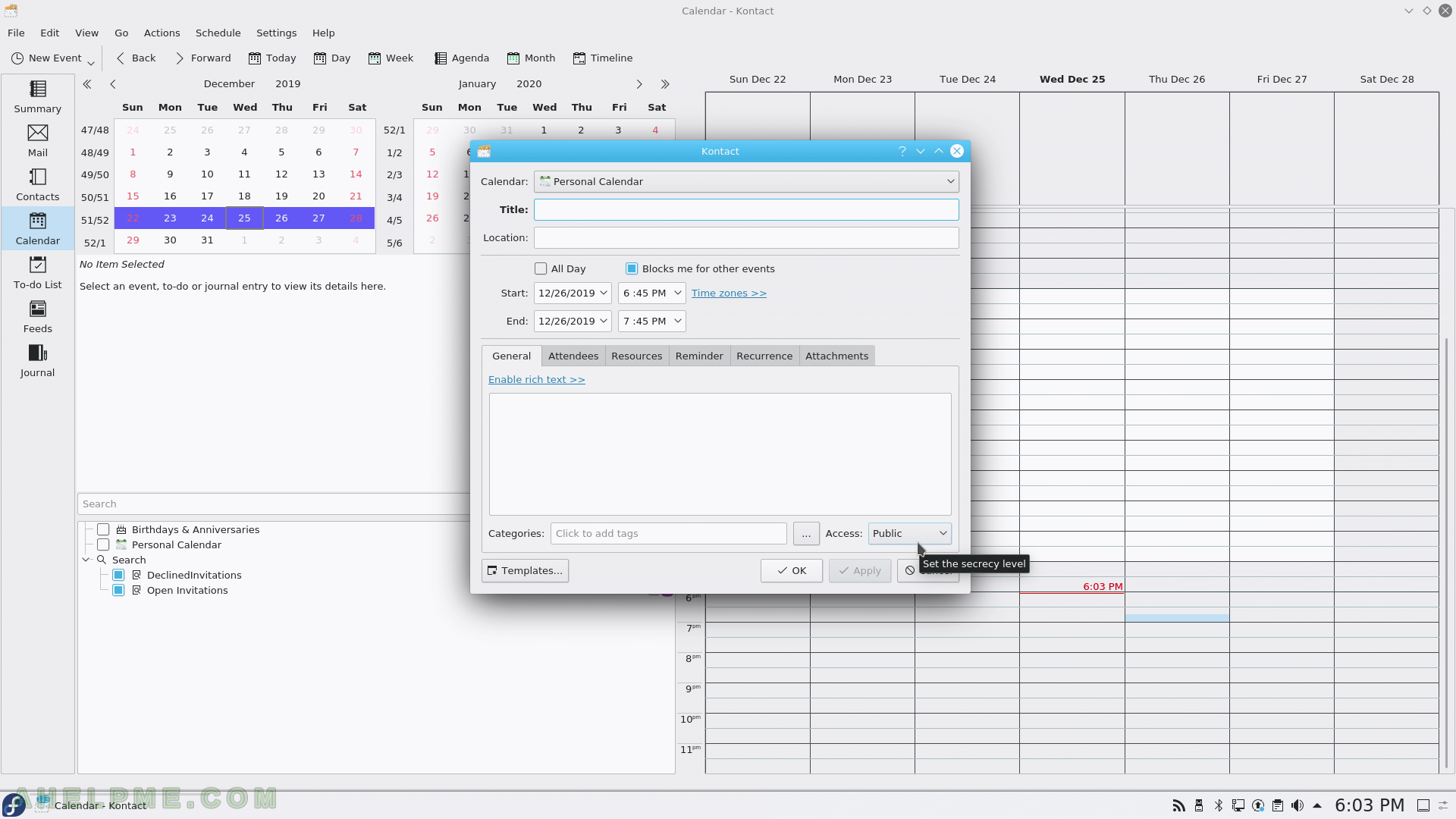Open the Contacts component in sidebar
The image size is (1456, 819).
pyautogui.click(x=37, y=184)
